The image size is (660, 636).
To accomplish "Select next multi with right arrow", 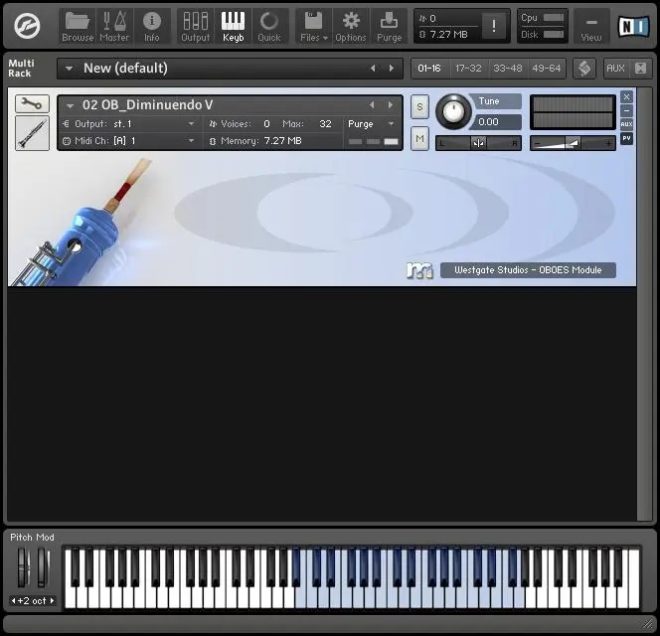I will [391, 68].
